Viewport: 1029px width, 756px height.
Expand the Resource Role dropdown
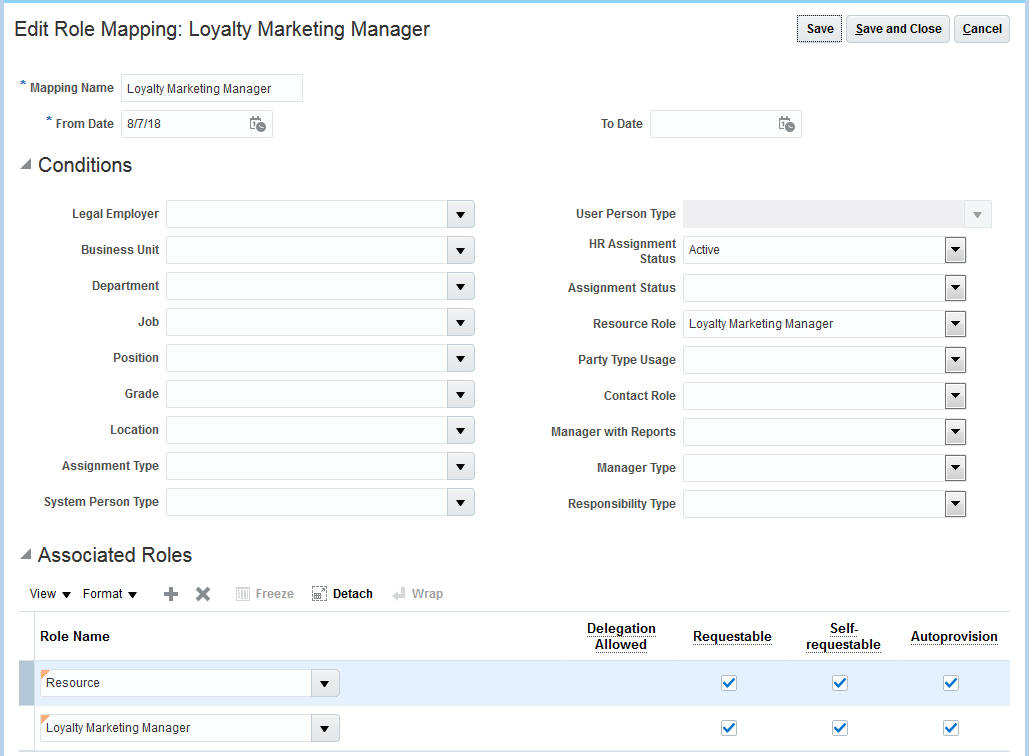point(955,324)
